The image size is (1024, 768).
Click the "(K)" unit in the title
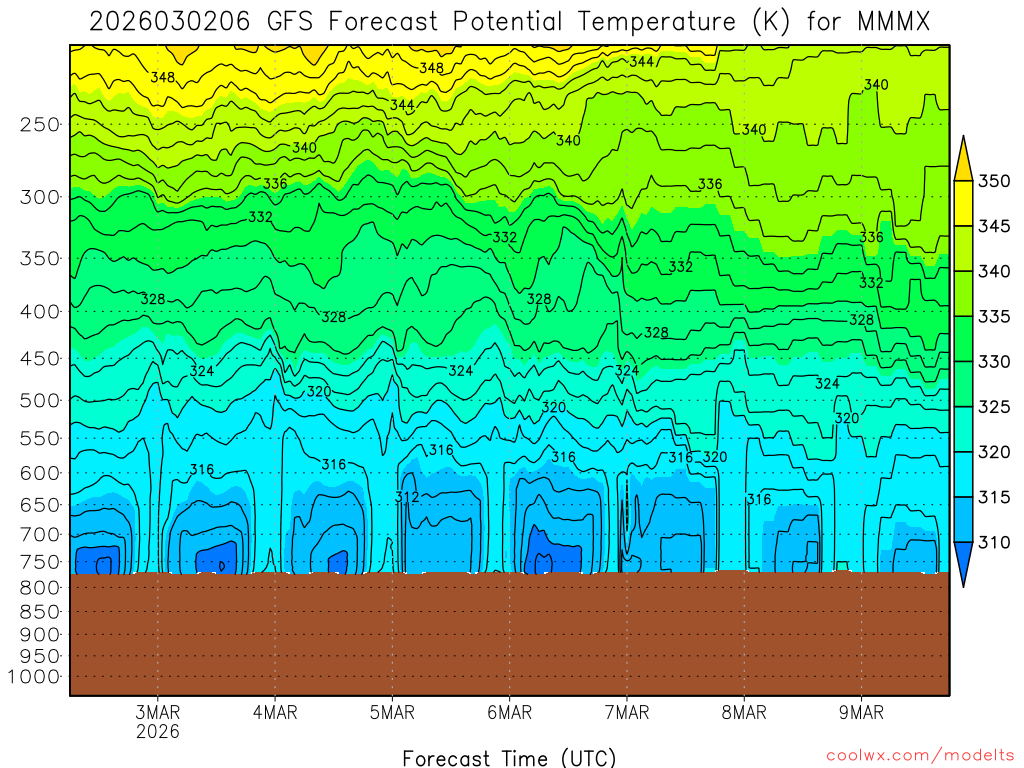pos(771,22)
